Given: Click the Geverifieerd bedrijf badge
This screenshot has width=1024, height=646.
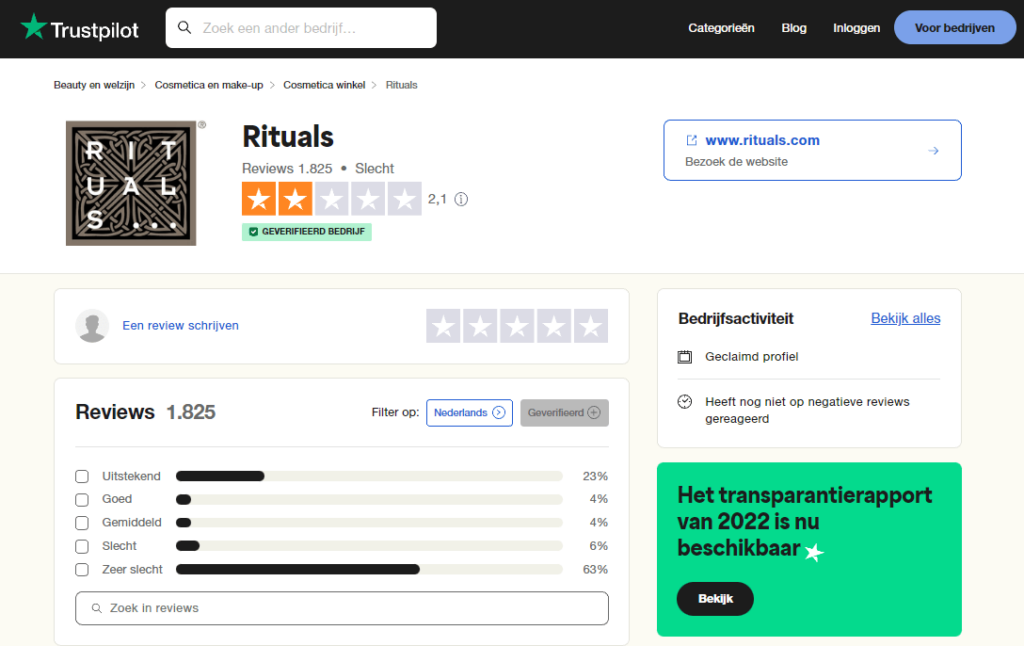Looking at the screenshot, I should click(x=306, y=232).
